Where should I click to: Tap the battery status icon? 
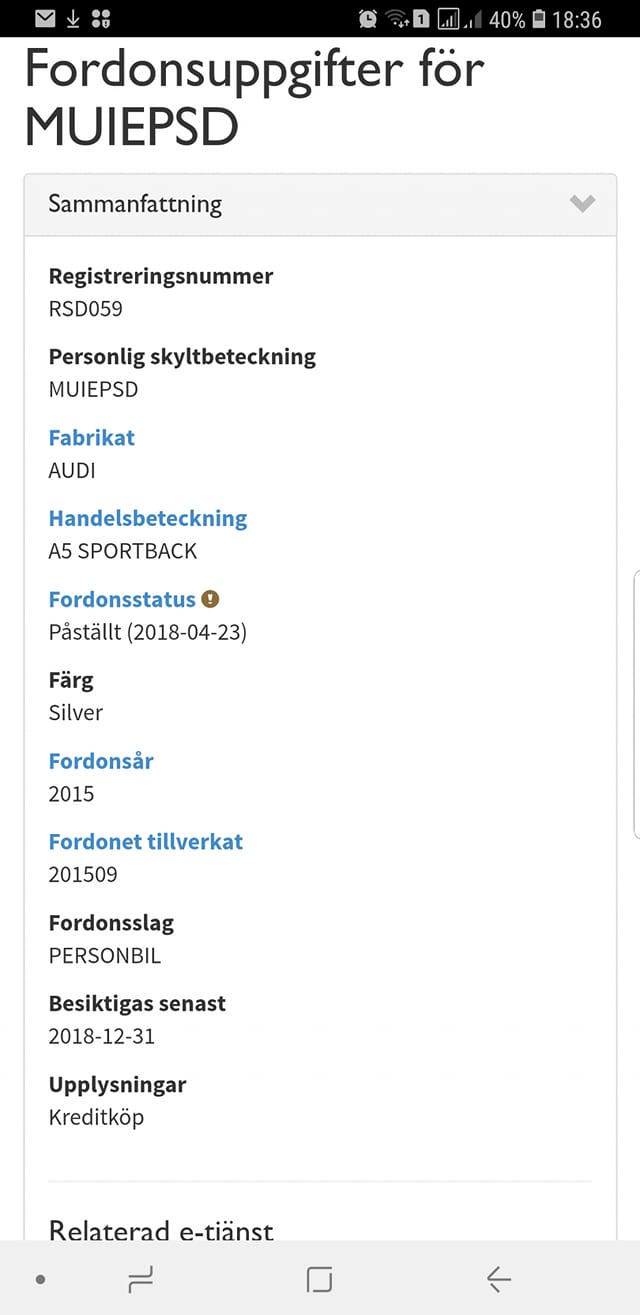(x=540, y=19)
